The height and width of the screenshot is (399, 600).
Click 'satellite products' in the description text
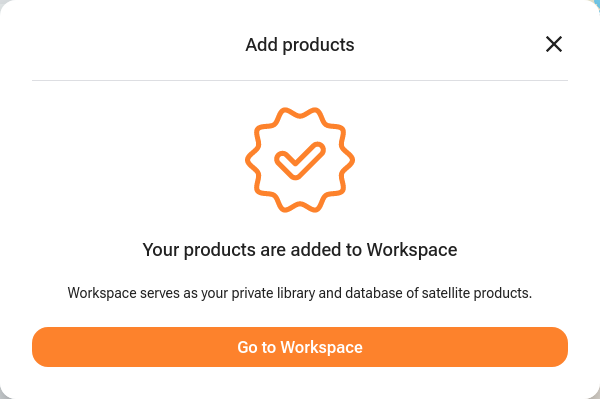[x=477, y=293]
